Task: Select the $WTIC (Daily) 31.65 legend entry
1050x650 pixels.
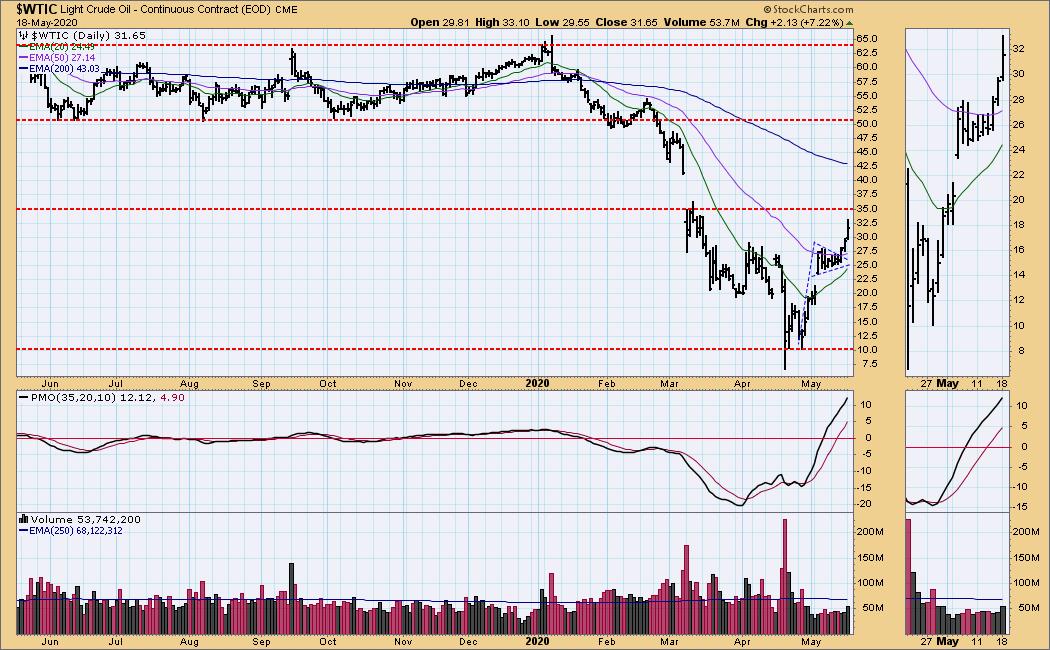Action: (x=87, y=35)
